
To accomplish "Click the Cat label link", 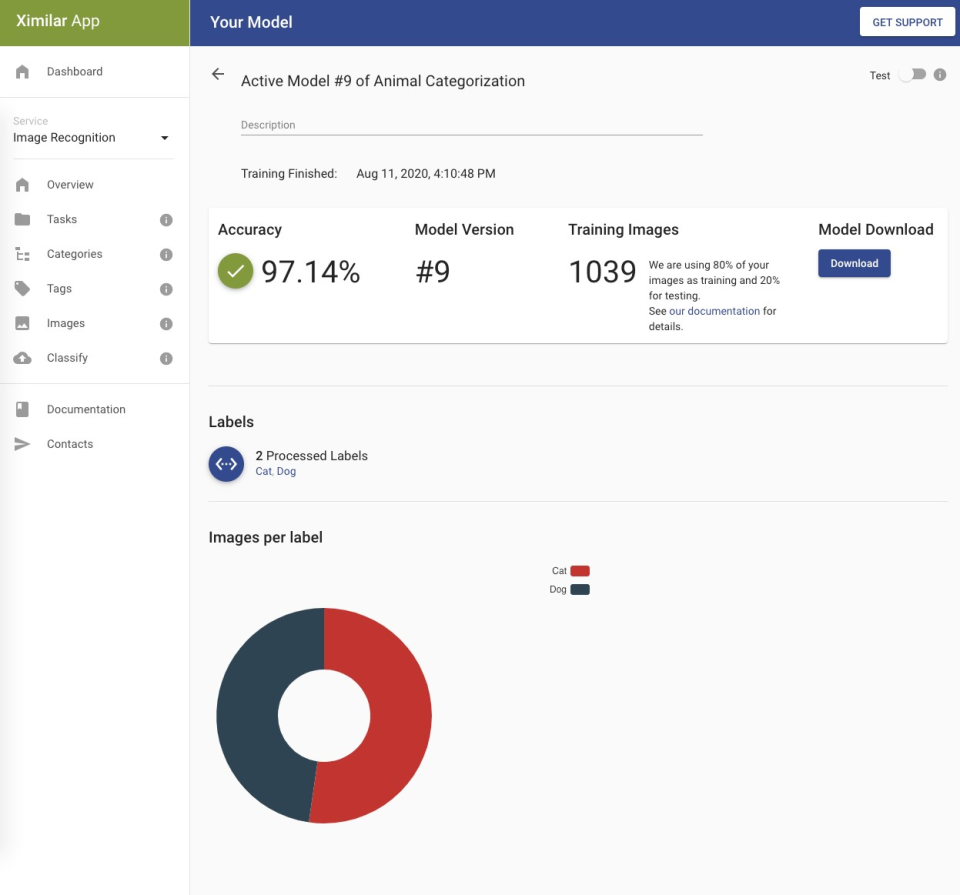I will (x=263, y=471).
